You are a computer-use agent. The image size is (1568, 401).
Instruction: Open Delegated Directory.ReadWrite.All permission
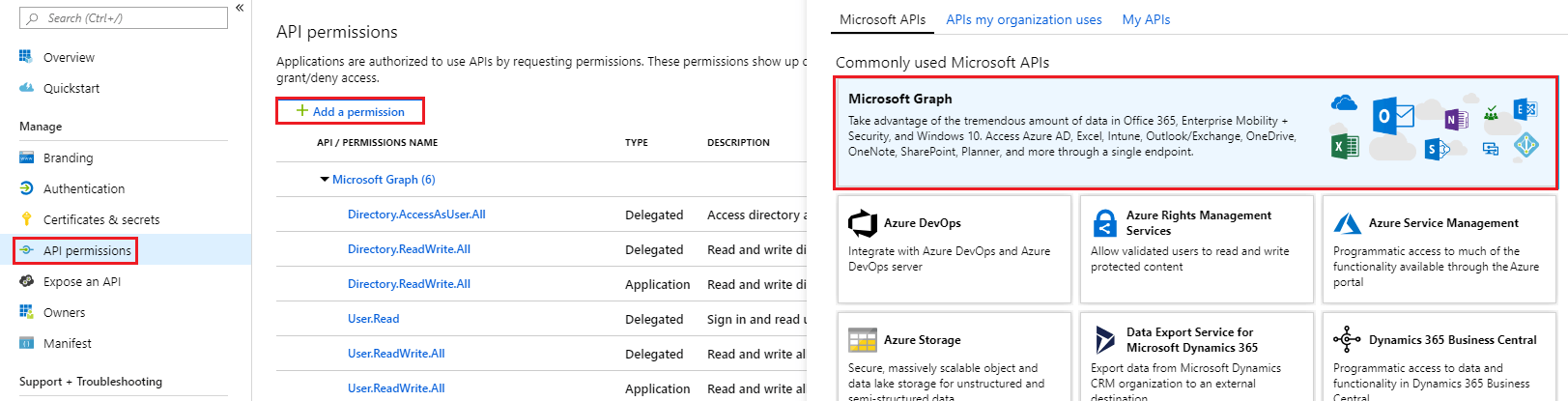[409, 249]
